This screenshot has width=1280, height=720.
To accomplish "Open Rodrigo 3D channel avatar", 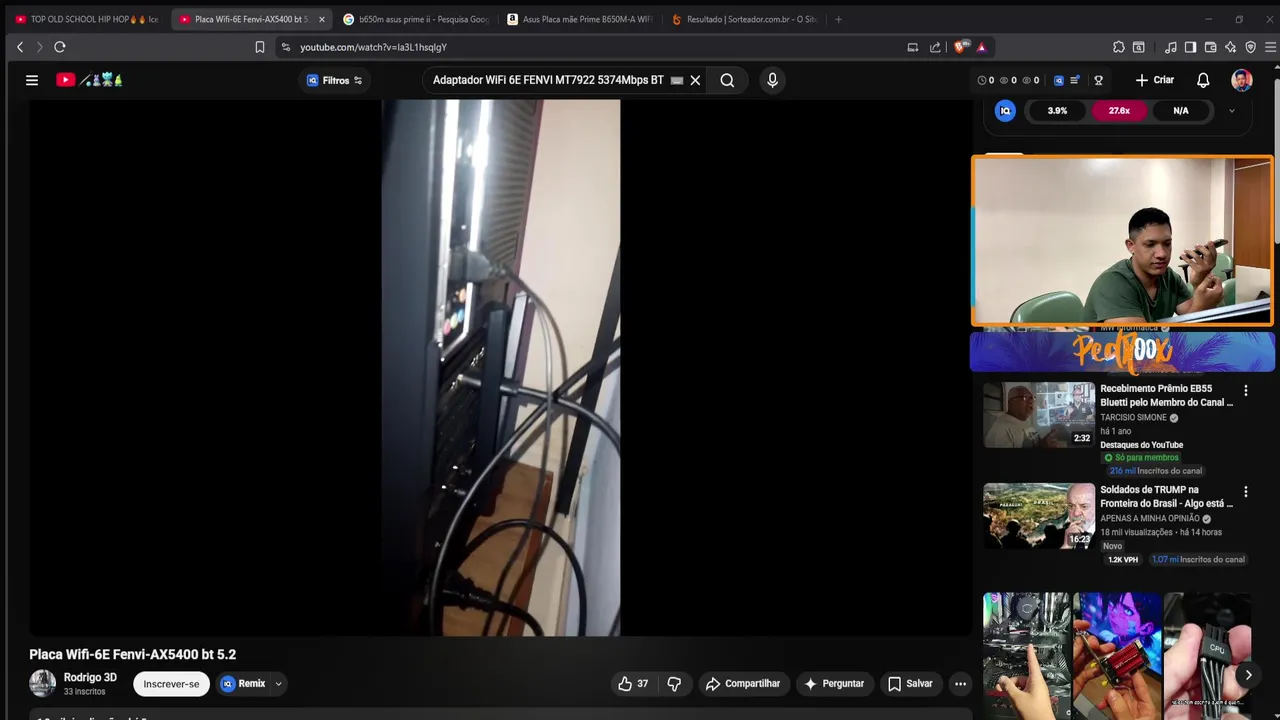I will click(x=43, y=683).
